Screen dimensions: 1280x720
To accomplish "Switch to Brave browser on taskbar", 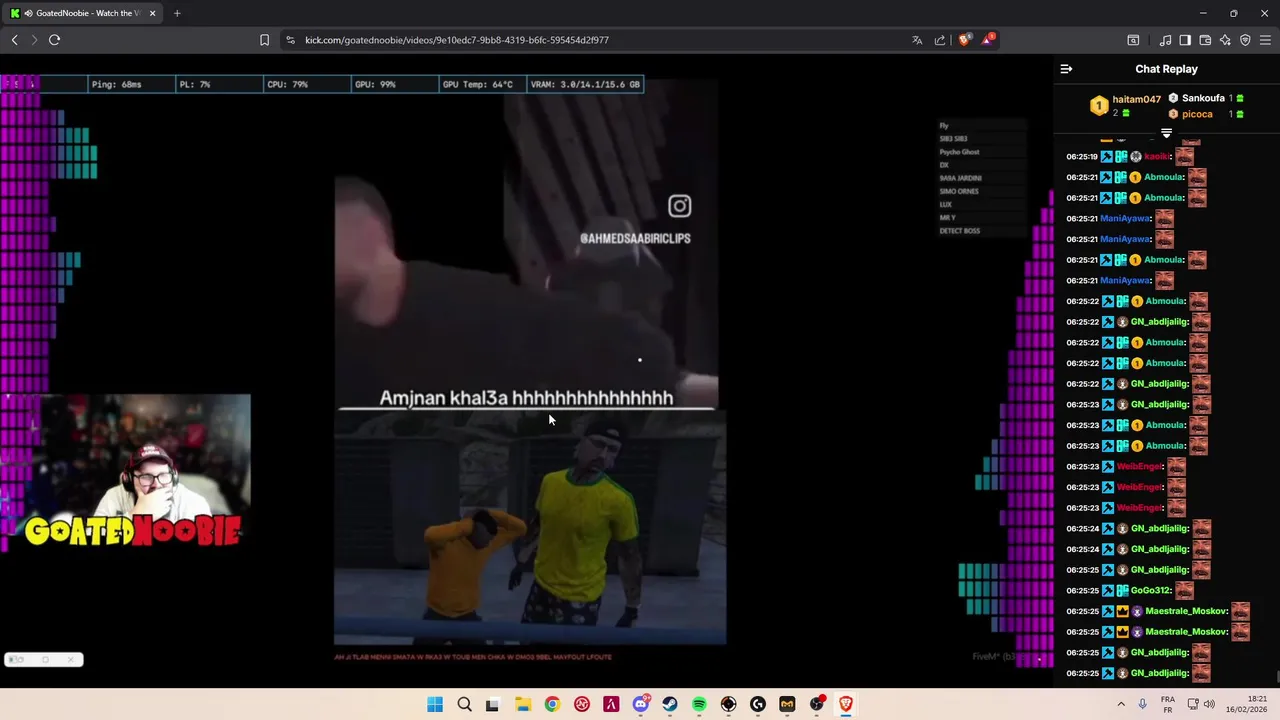I will [x=846, y=705].
